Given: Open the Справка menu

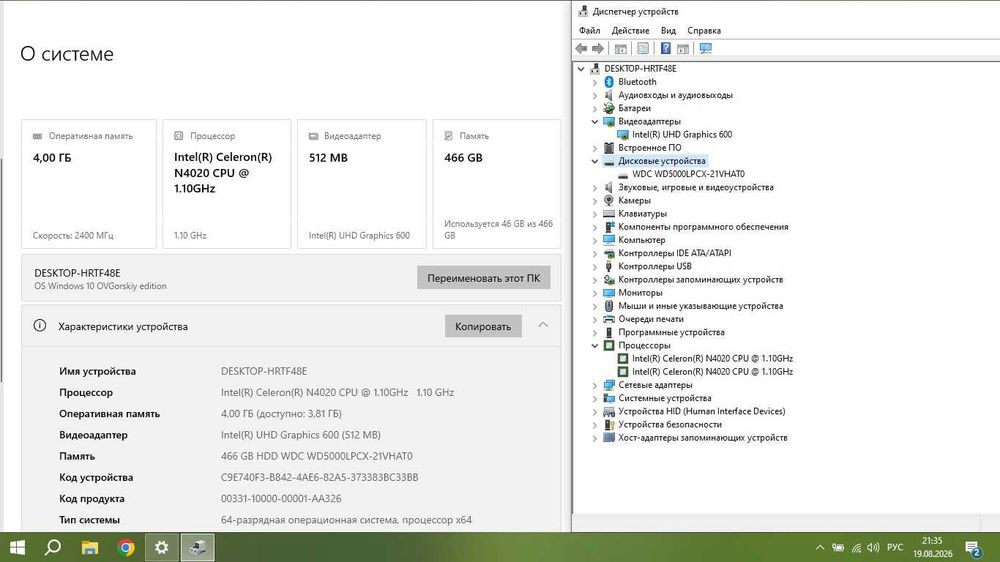Looking at the screenshot, I should [x=703, y=31].
